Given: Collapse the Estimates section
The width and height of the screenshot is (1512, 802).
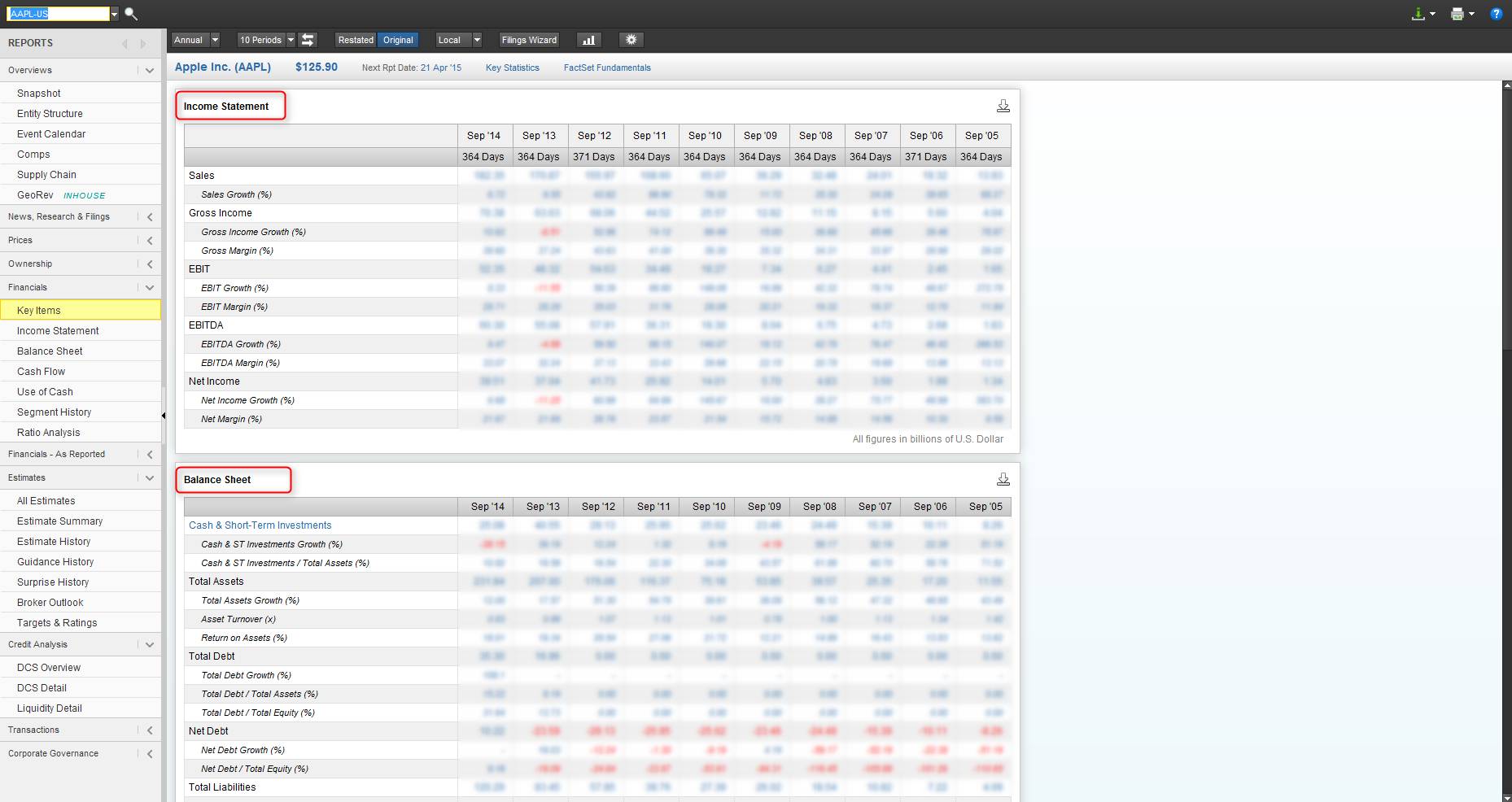Looking at the screenshot, I should [150, 477].
